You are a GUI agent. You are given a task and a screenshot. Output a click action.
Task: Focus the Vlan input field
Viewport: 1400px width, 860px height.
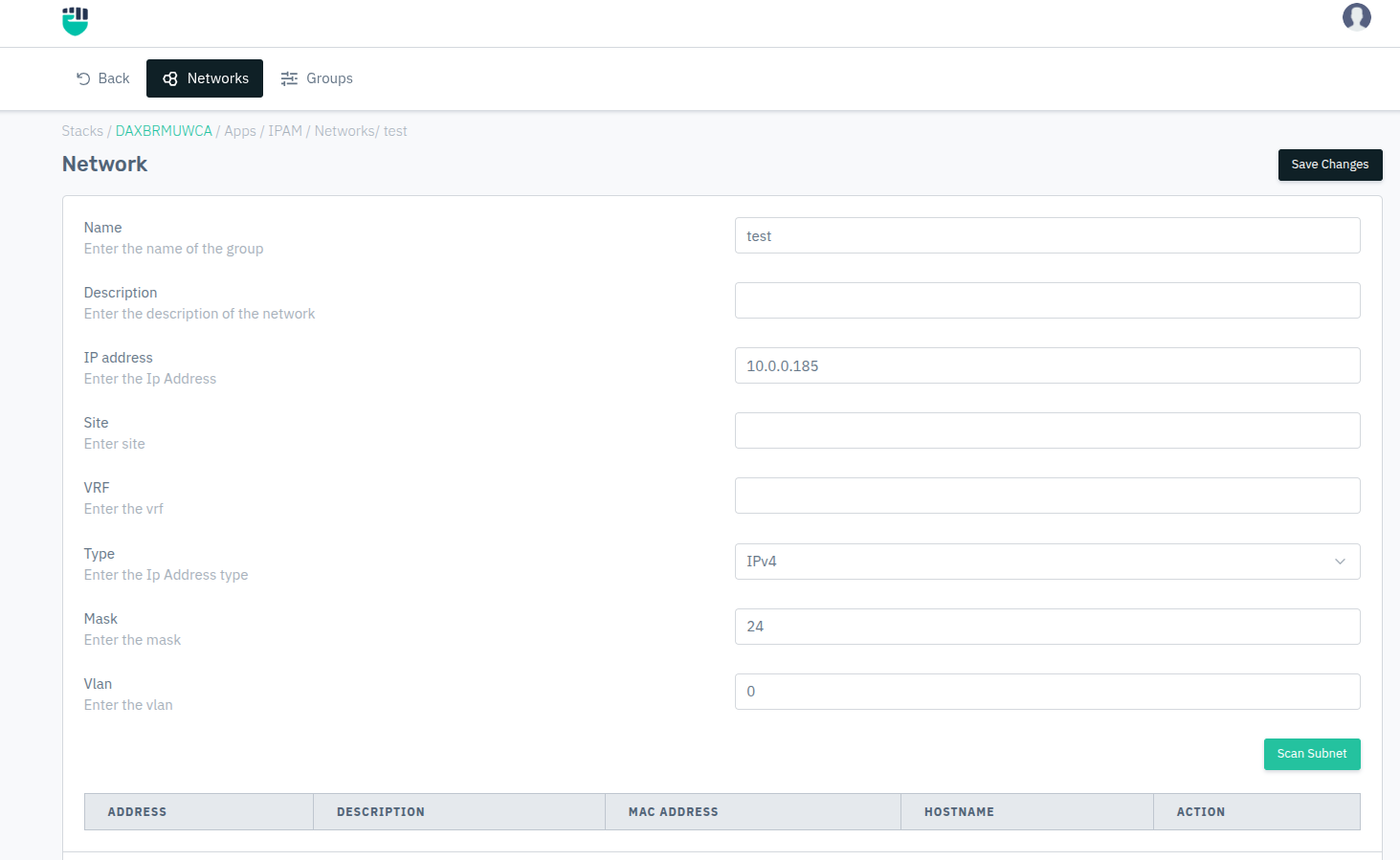click(1047, 692)
